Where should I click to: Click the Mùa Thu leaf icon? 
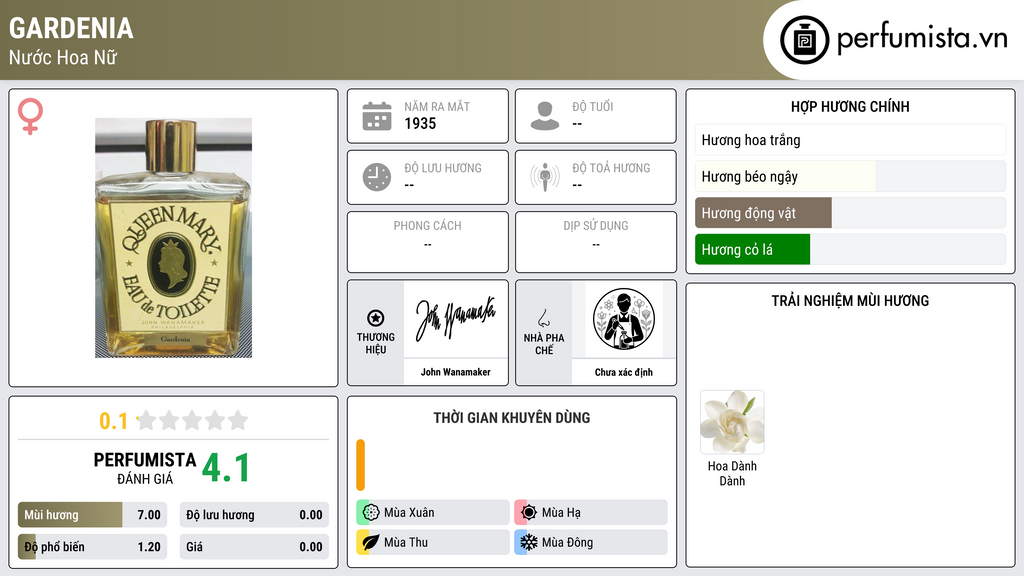pos(371,542)
